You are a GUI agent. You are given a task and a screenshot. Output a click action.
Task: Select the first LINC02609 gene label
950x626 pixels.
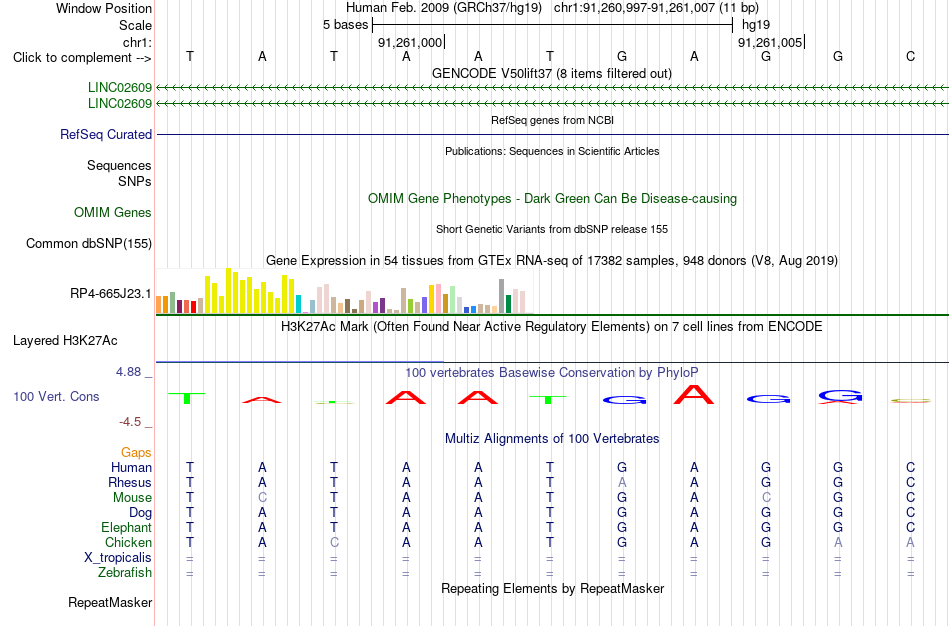click(x=120, y=88)
